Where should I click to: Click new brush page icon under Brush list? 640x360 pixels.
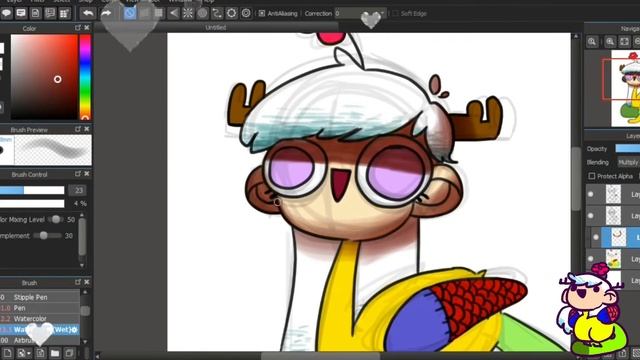coord(8,353)
